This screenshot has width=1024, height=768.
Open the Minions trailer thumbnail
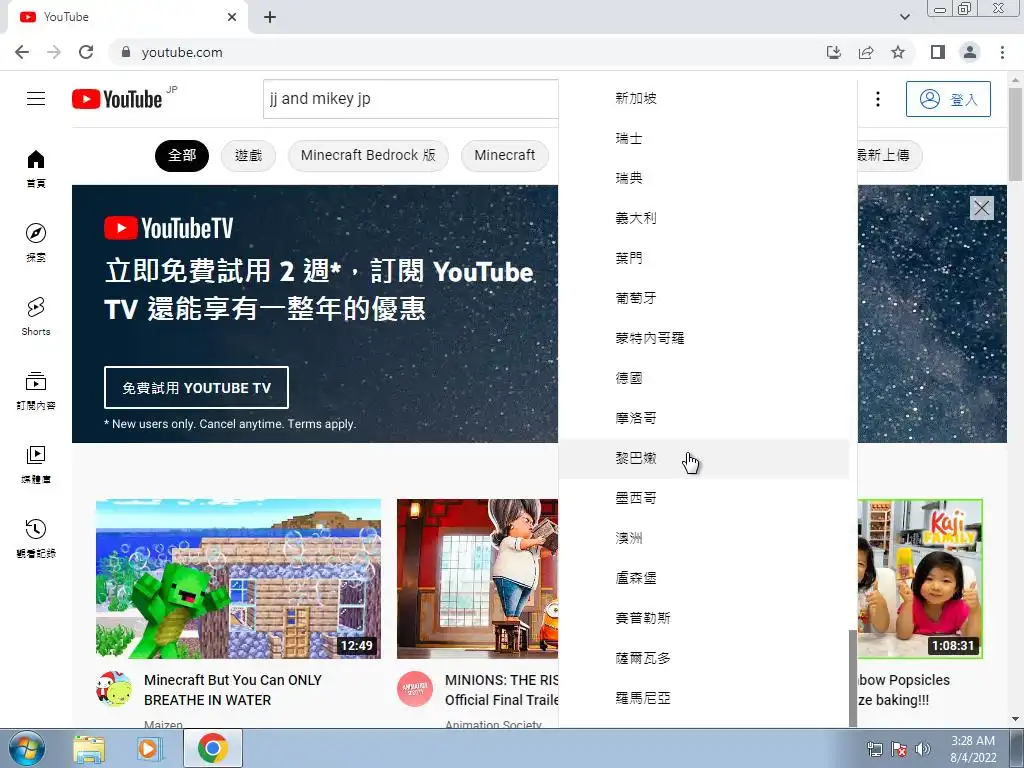click(477, 579)
